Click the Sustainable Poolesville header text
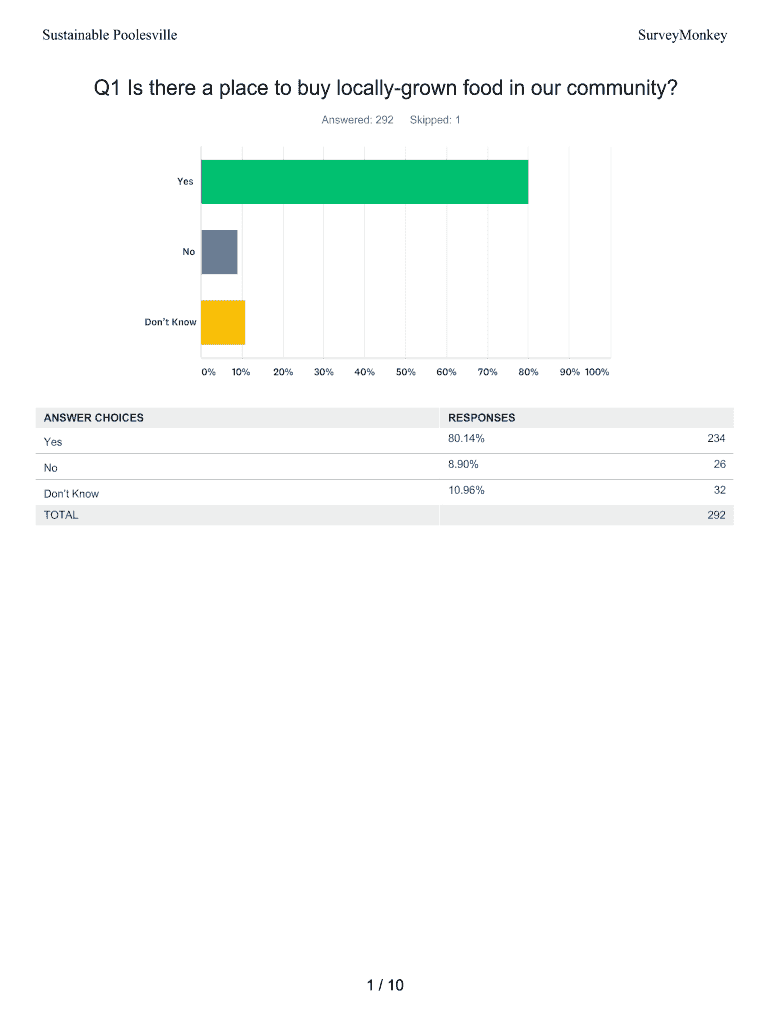Image resolution: width=770 pixels, height=1024 pixels. click(110, 35)
